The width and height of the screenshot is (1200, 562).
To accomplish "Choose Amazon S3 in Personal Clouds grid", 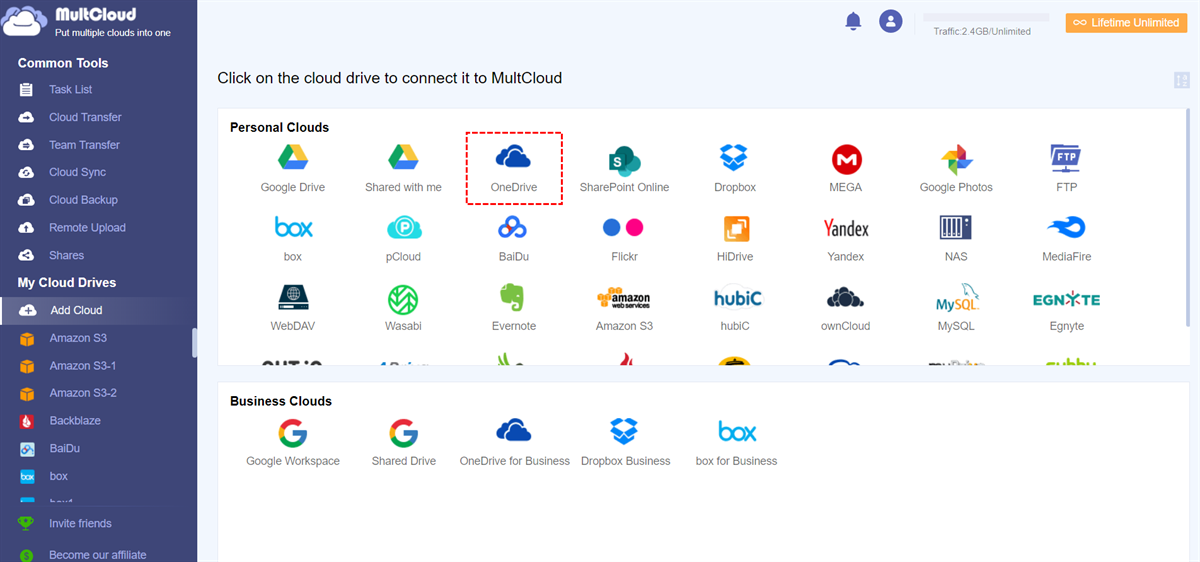I will (x=624, y=307).
